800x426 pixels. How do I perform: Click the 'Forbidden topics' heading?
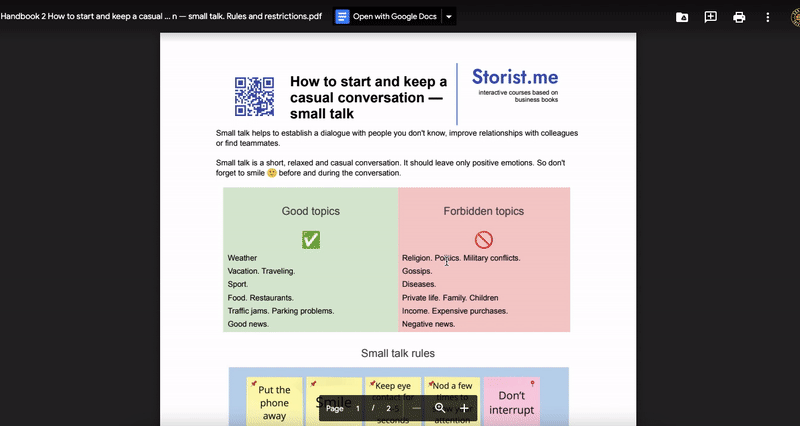tap(484, 211)
